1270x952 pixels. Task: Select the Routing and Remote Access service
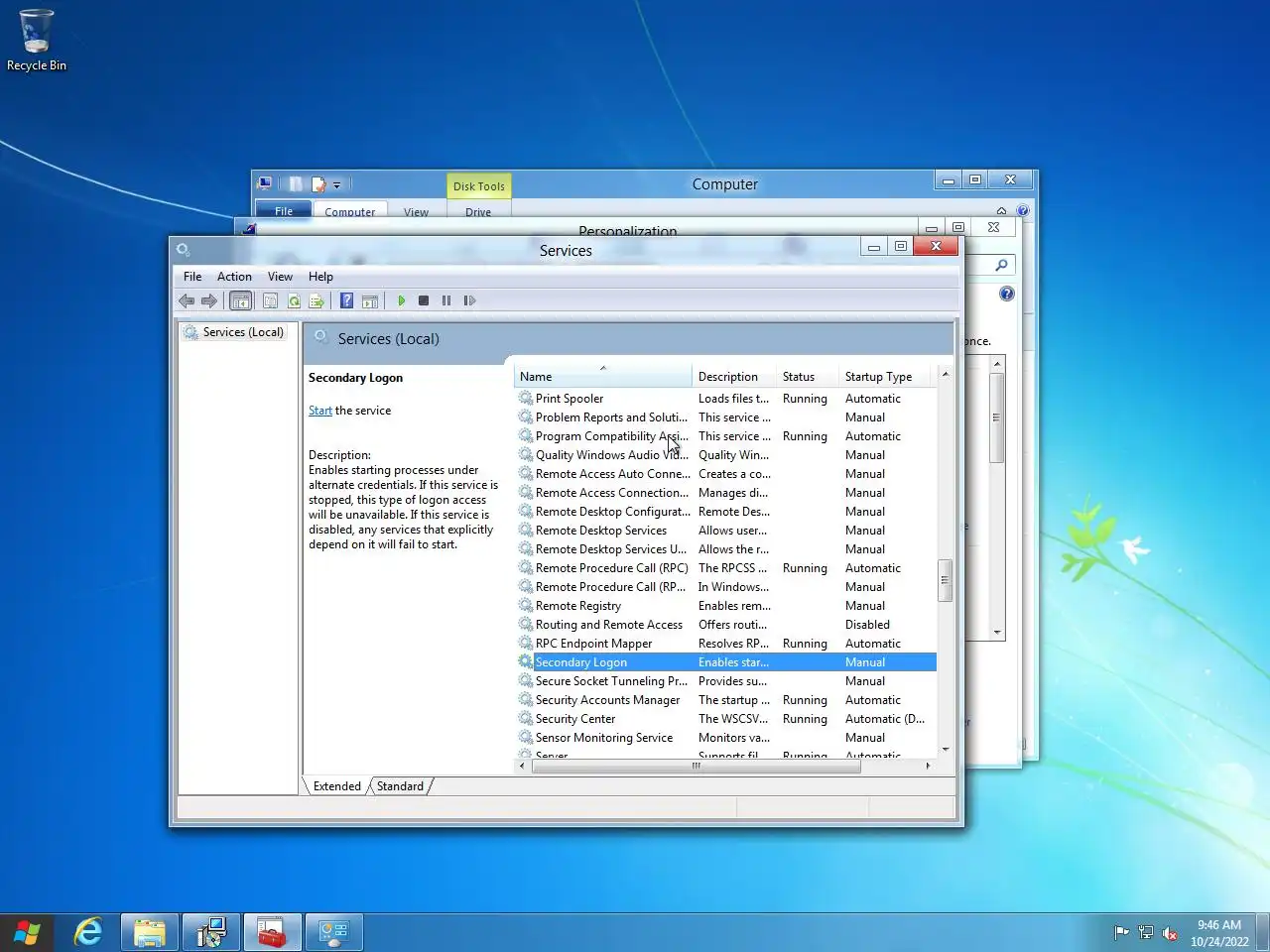pos(725,625)
